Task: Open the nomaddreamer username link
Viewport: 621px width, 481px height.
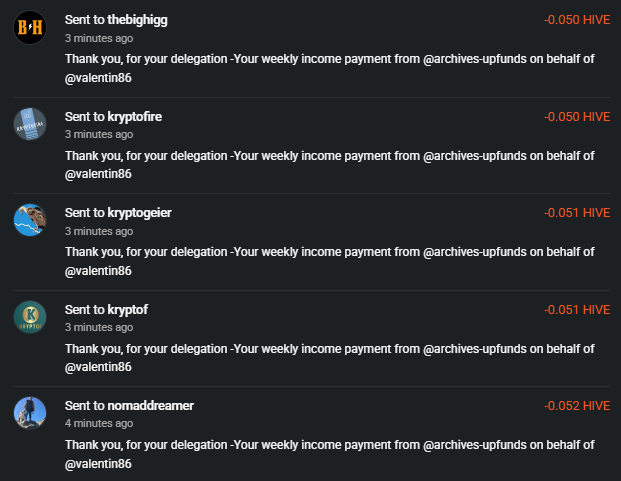Action: coord(150,406)
